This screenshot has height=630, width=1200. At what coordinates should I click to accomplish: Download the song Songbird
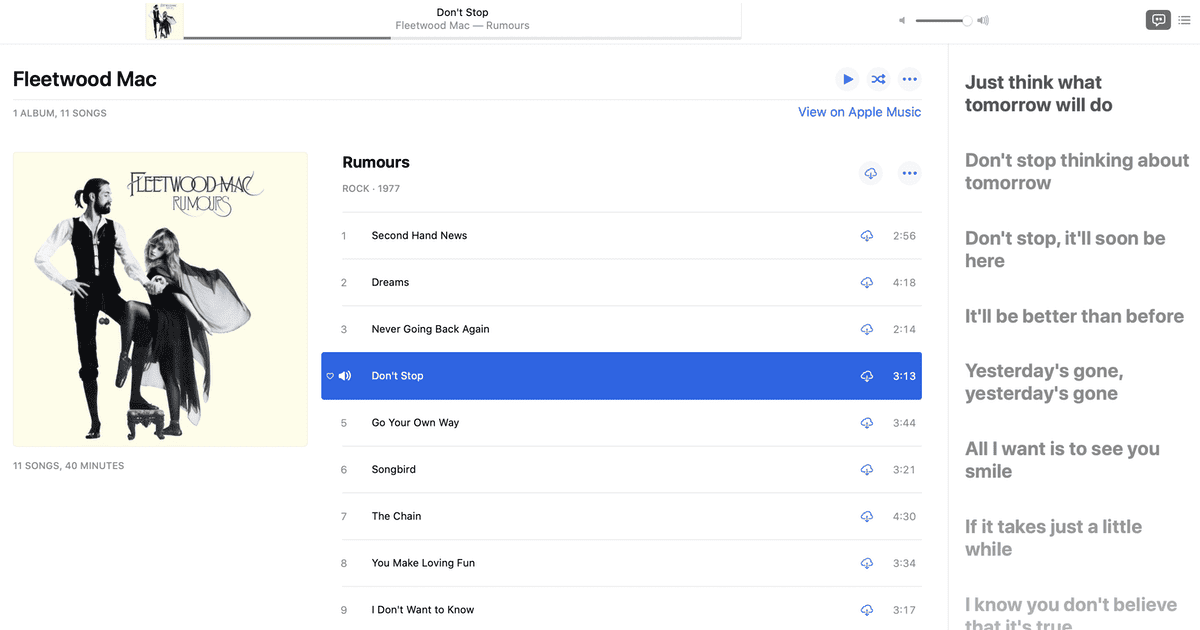point(867,470)
